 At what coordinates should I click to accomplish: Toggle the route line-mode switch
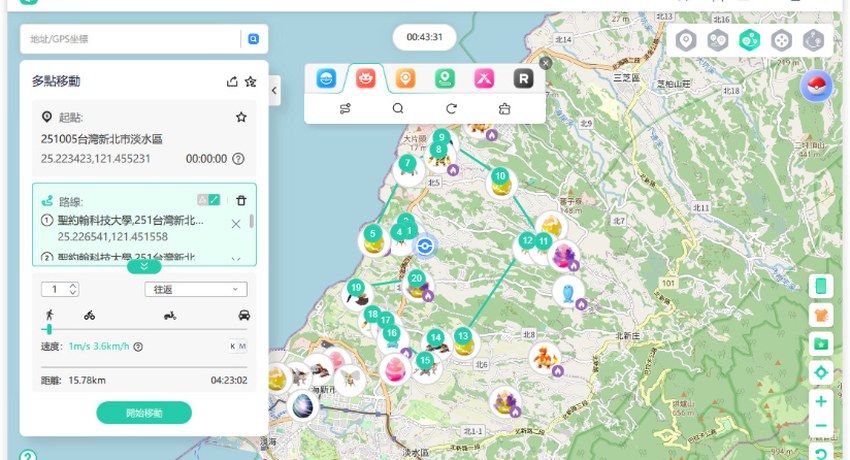[209, 200]
